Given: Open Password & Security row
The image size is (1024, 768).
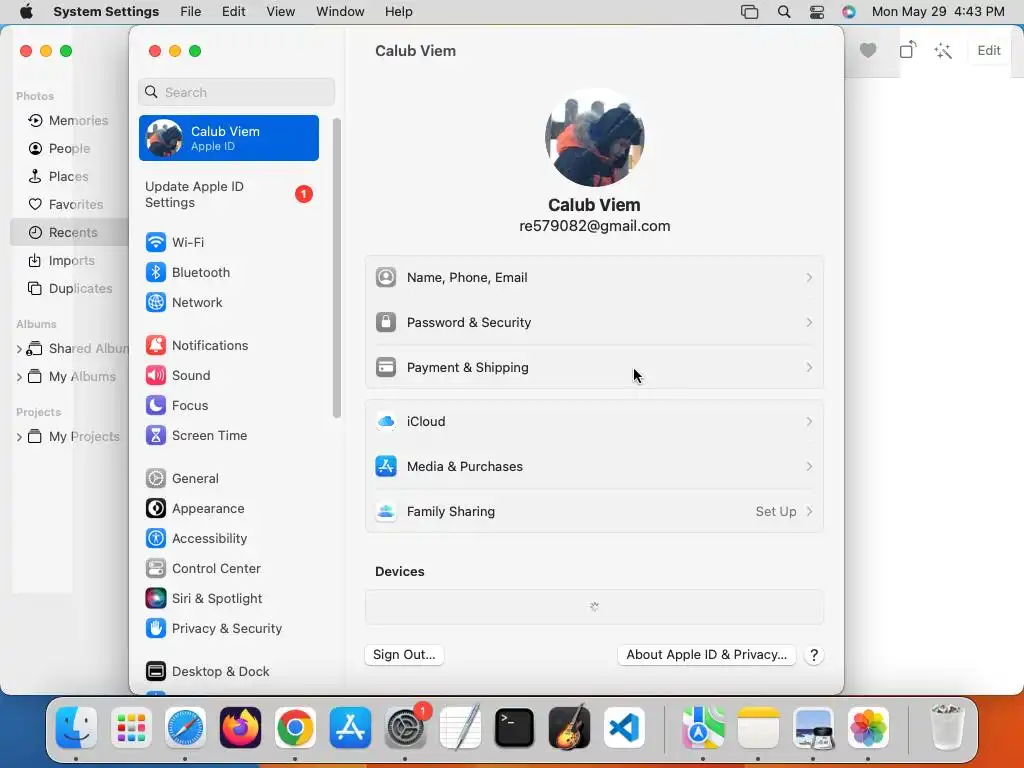Looking at the screenshot, I should pyautogui.click(x=594, y=323).
